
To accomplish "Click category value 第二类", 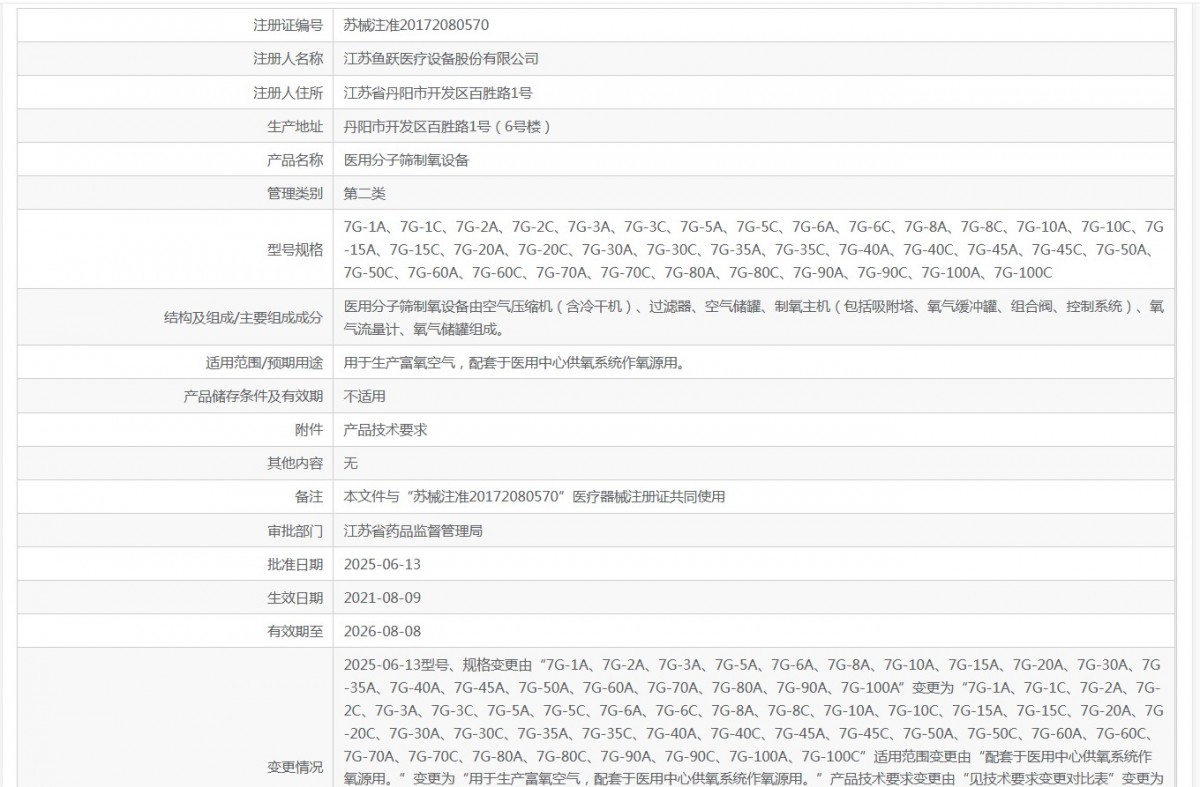I will 364,194.
